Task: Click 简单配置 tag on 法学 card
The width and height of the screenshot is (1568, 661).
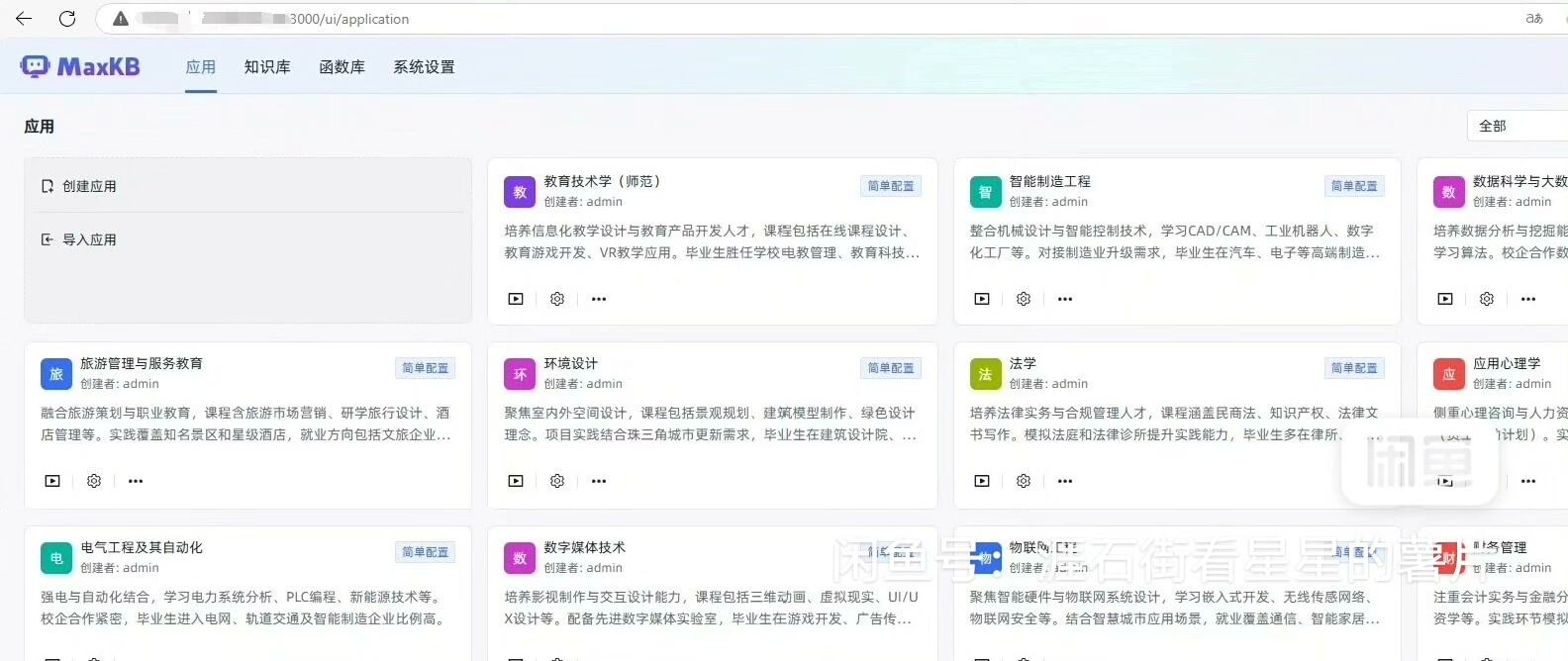Action: point(1354,368)
